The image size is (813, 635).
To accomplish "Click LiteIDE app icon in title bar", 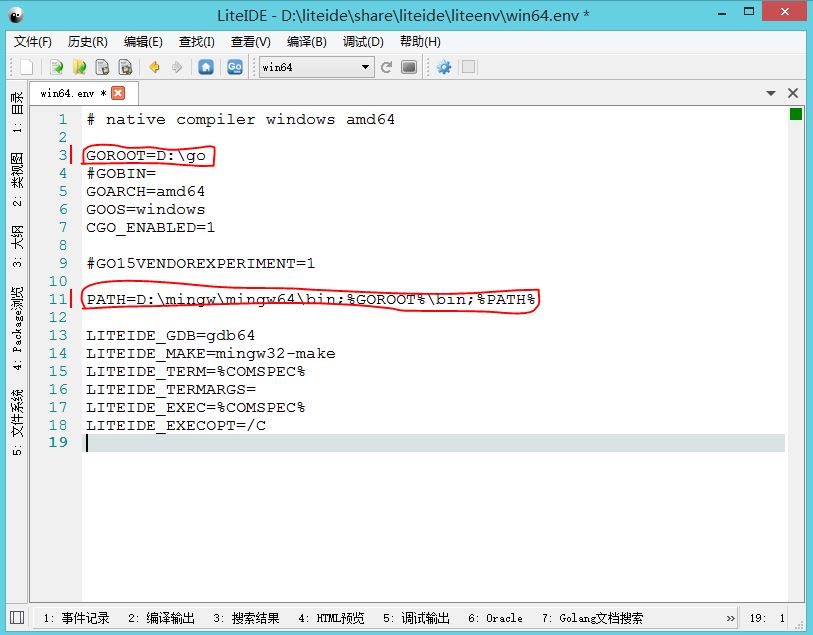I will tap(16, 16).
